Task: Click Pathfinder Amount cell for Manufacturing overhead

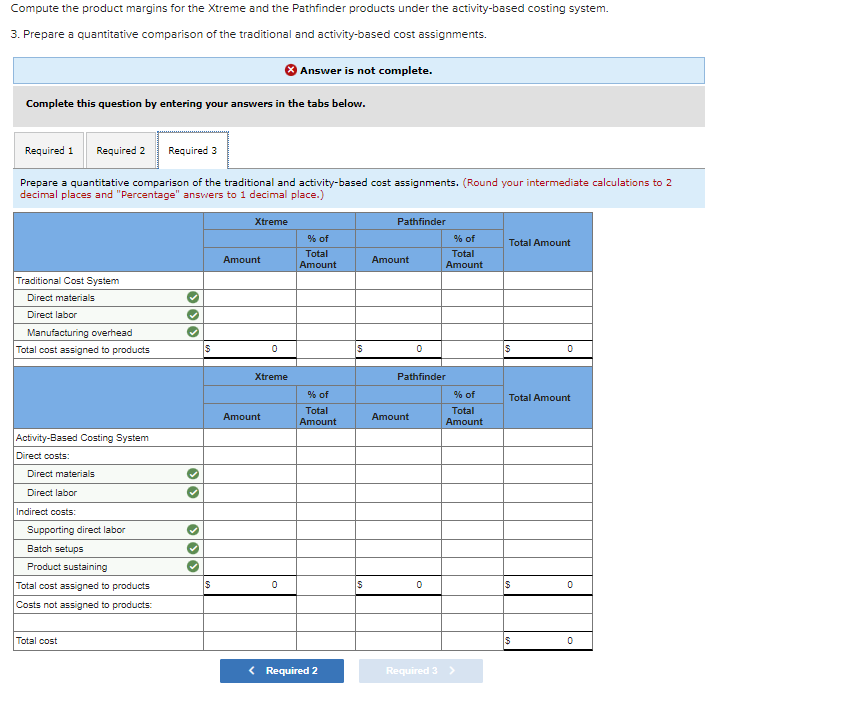Action: (398, 332)
